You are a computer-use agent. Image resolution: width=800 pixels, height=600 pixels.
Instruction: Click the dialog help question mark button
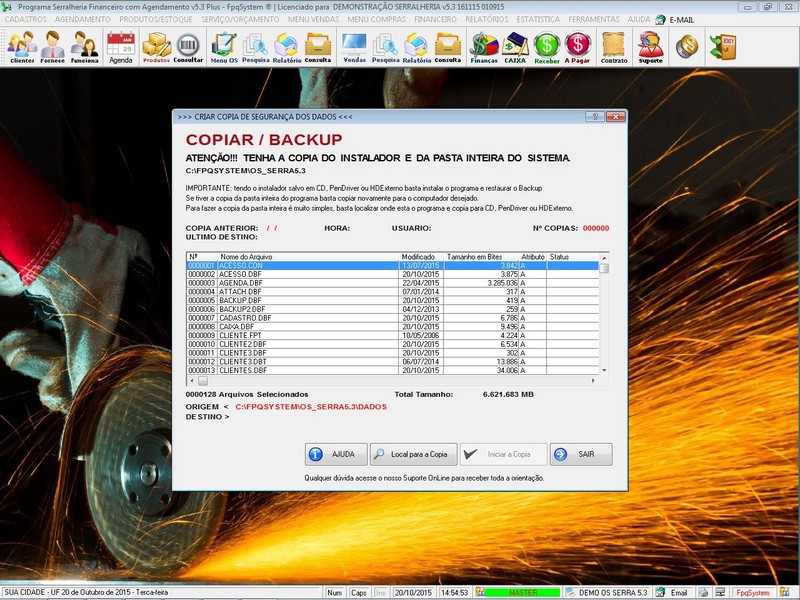pos(594,116)
